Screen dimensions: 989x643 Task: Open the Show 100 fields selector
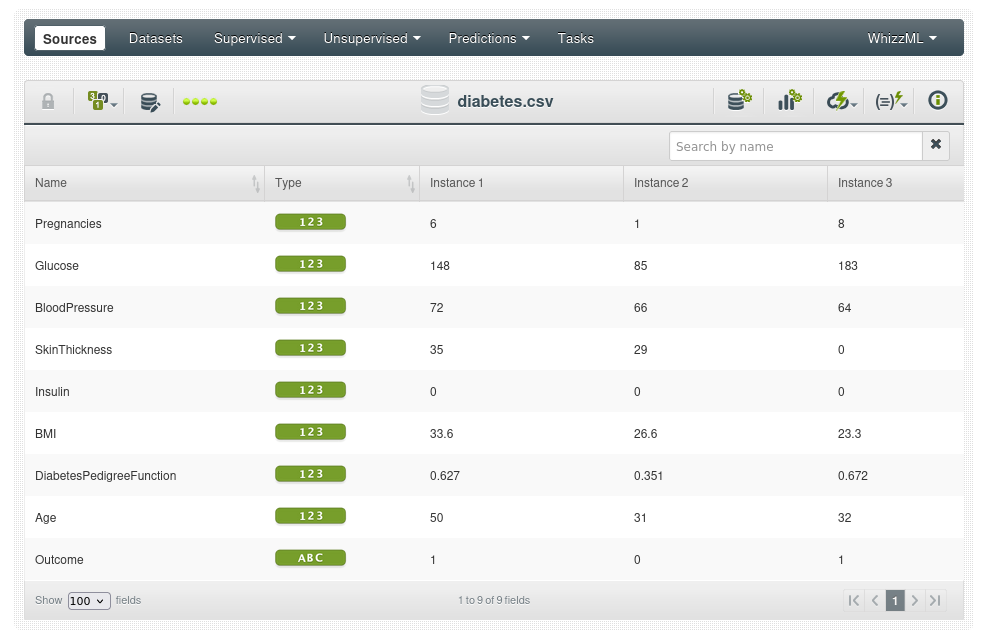(88, 601)
